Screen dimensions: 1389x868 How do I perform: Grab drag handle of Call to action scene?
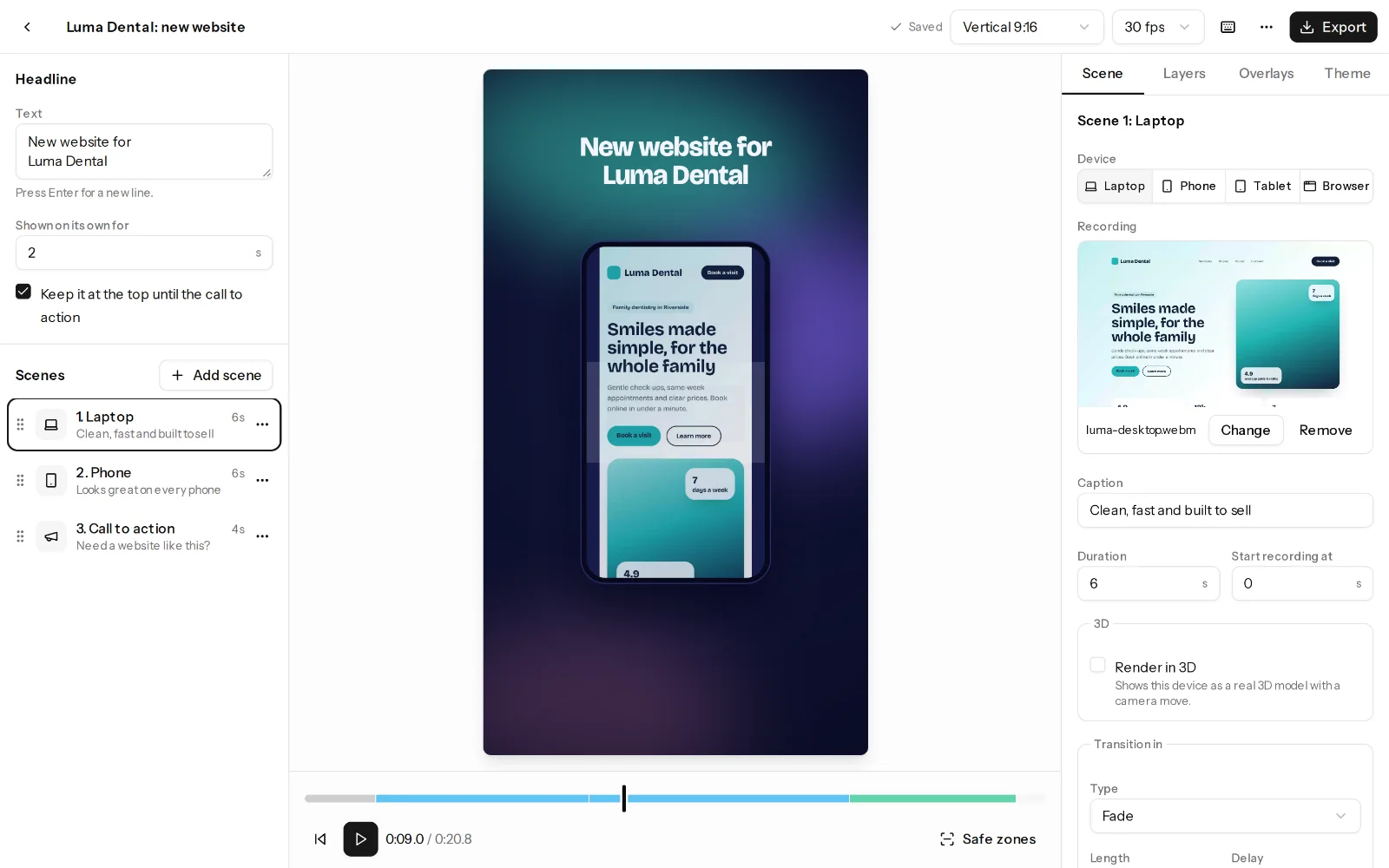(x=20, y=536)
